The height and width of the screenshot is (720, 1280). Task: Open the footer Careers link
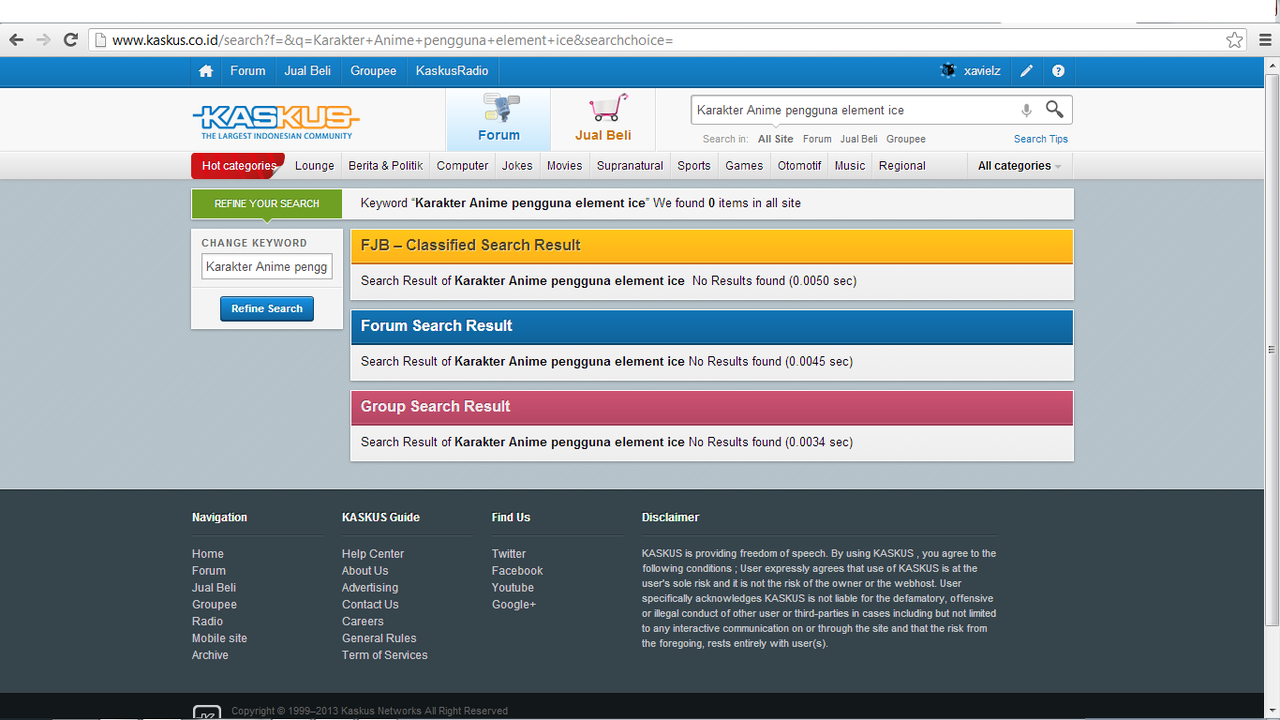[362, 621]
